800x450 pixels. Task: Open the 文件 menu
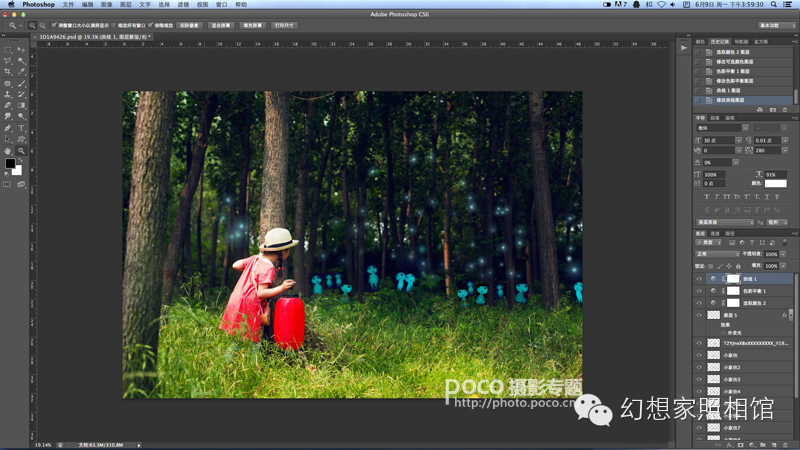click(x=68, y=5)
